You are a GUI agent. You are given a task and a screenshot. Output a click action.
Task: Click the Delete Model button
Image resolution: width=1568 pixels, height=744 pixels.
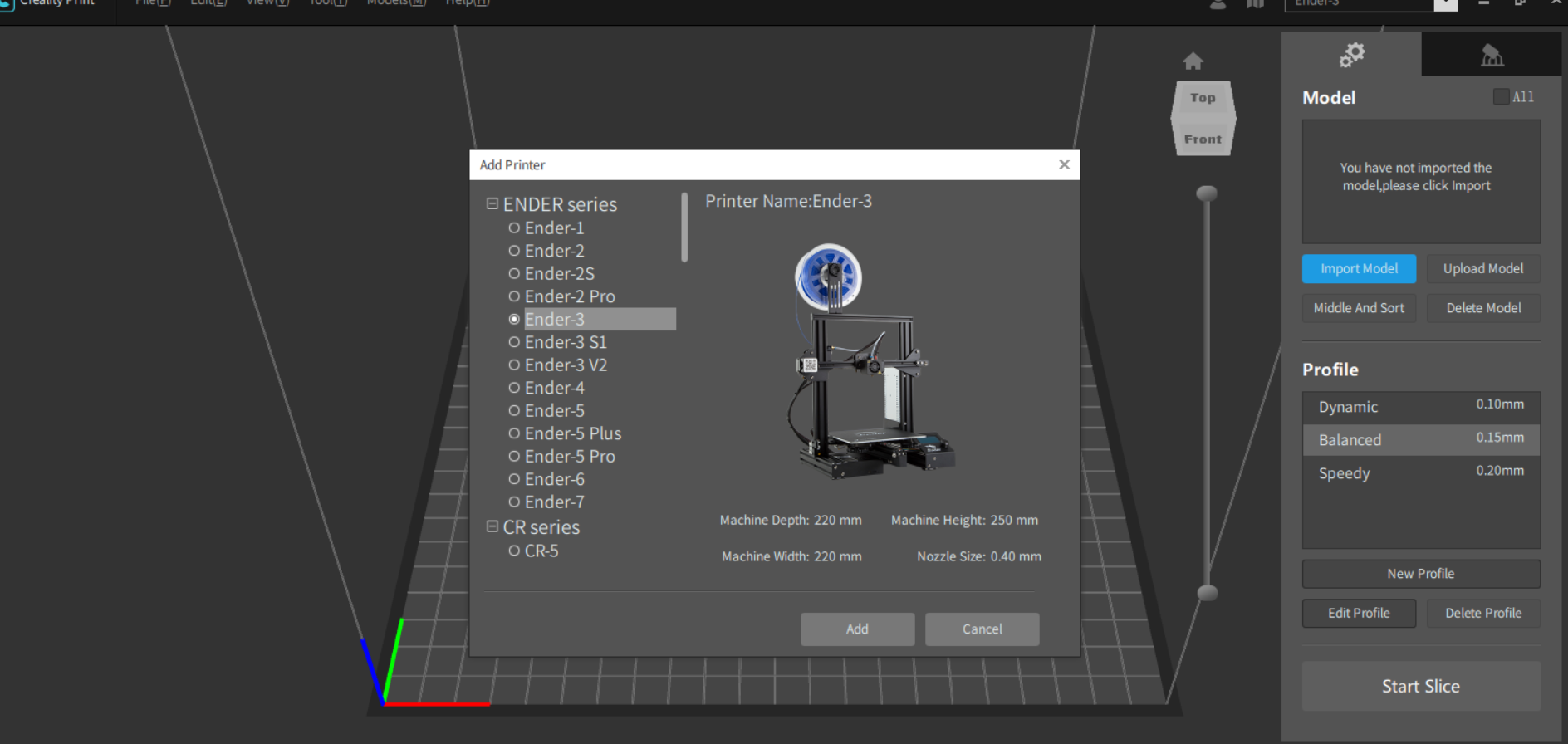click(x=1483, y=308)
